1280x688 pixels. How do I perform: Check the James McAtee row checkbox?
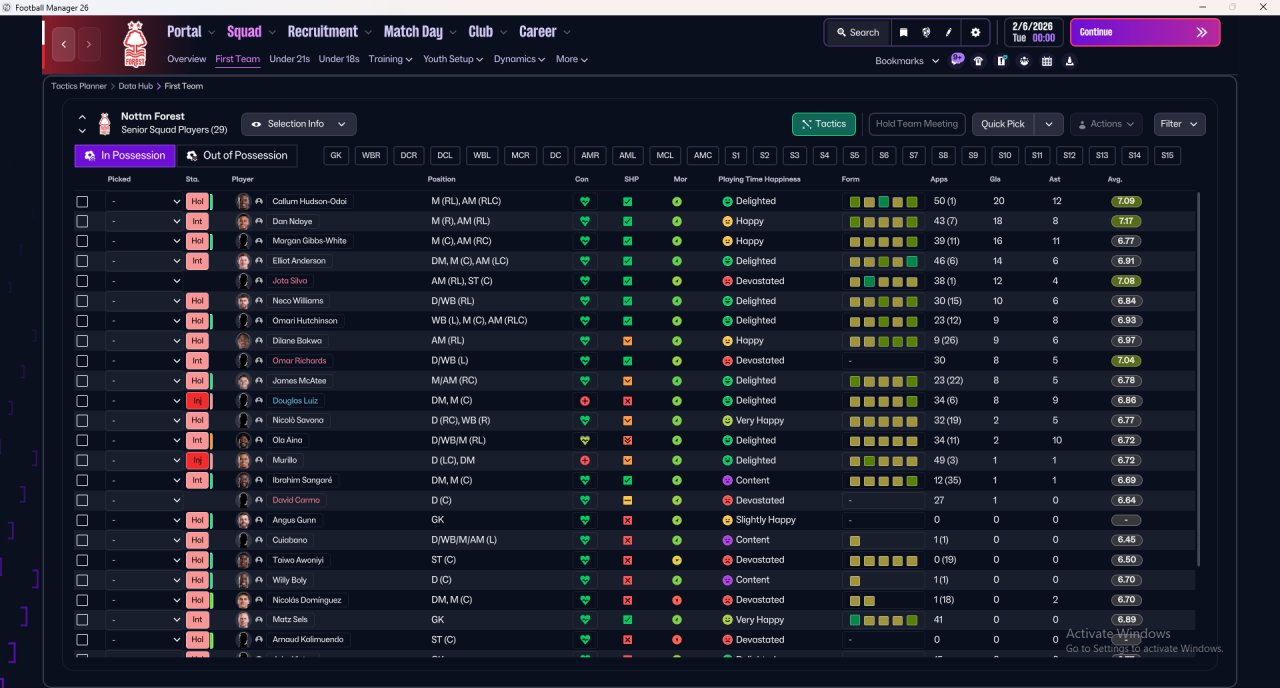click(82, 381)
